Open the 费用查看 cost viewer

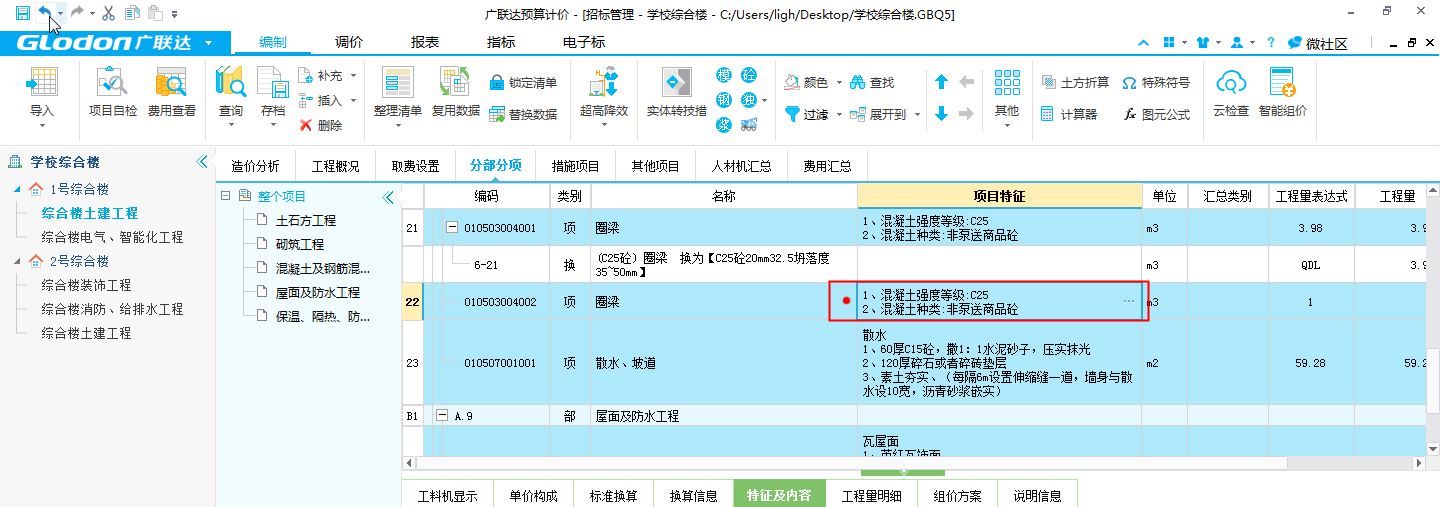(x=171, y=84)
